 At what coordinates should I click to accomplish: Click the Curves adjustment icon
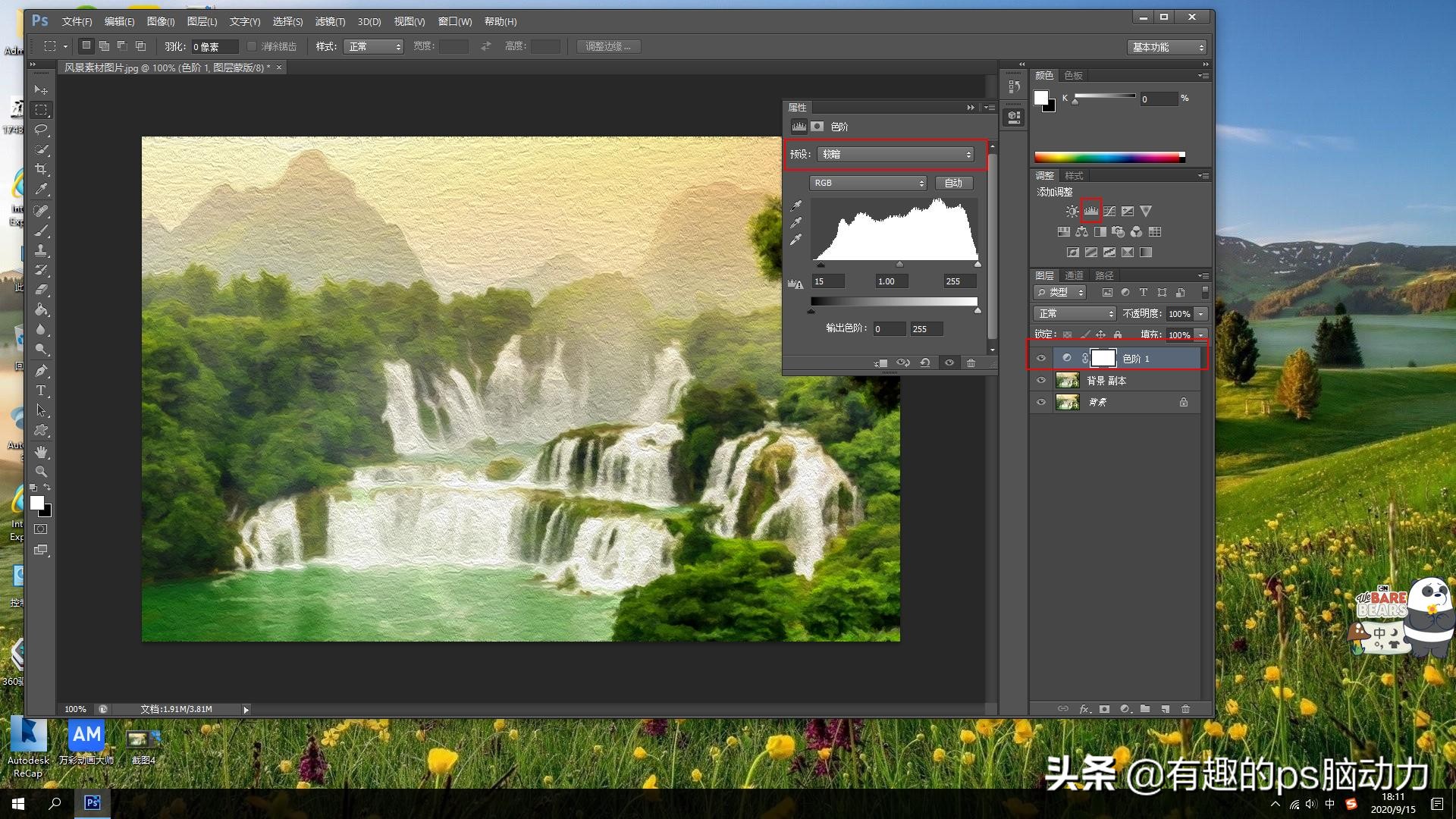pos(1109,211)
